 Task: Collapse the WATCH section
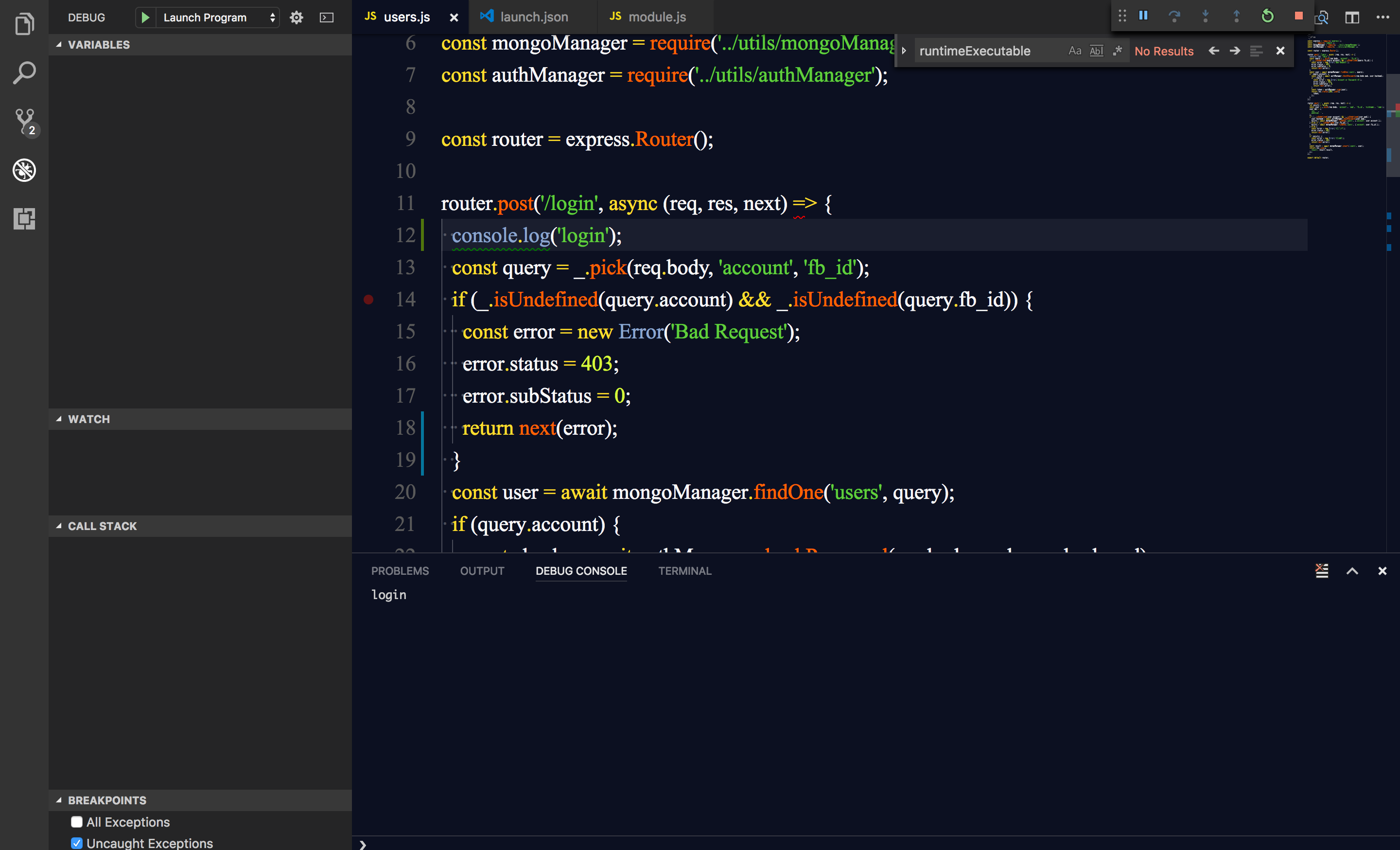tap(200, 419)
